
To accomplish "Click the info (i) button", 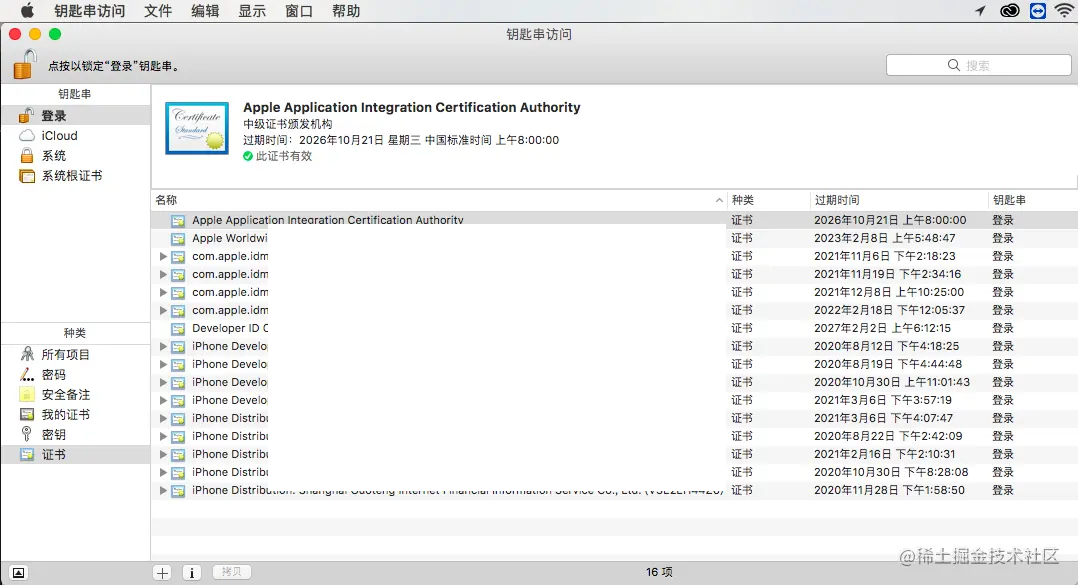I will pos(192,573).
